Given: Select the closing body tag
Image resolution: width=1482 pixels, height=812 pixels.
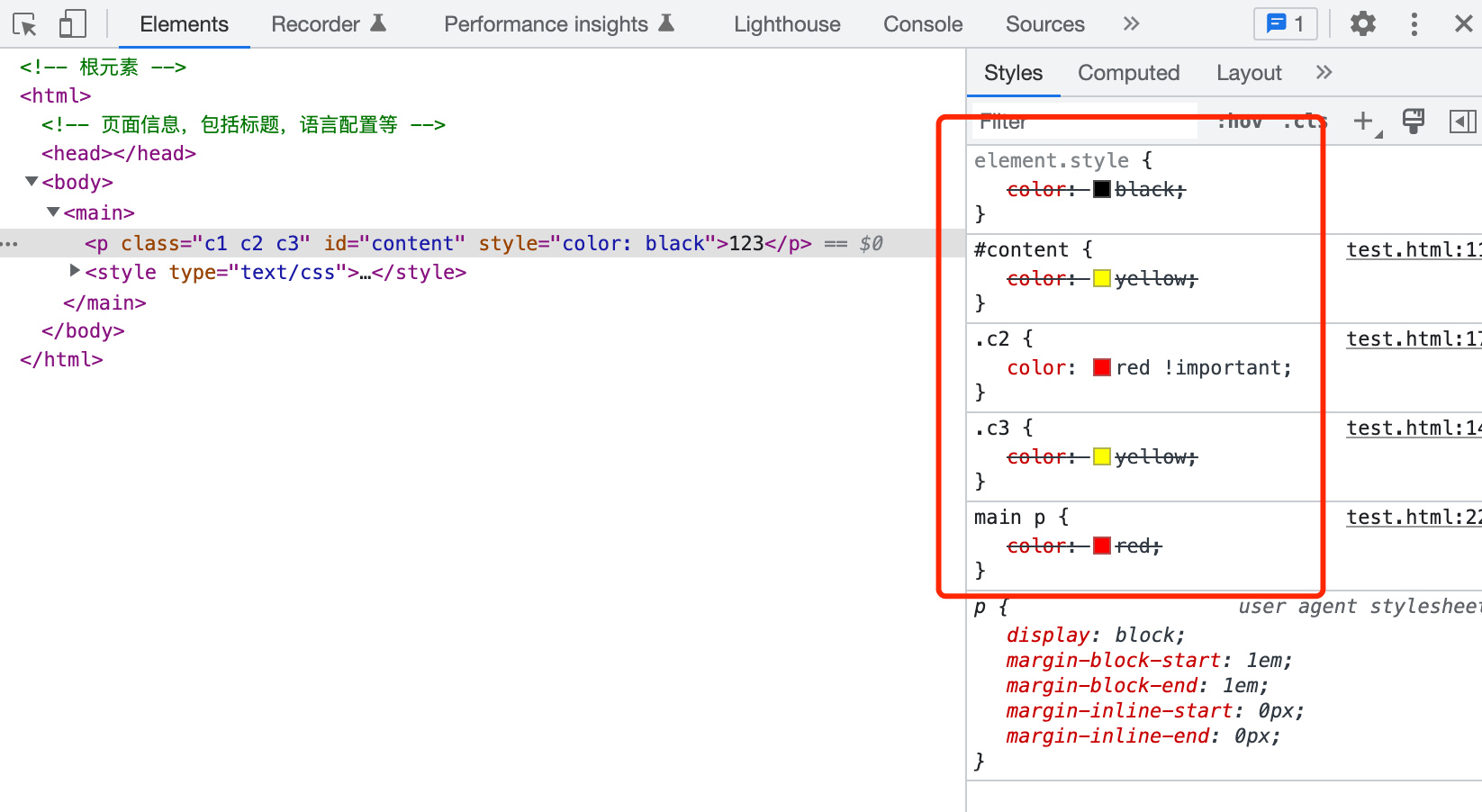Looking at the screenshot, I should click(83, 330).
